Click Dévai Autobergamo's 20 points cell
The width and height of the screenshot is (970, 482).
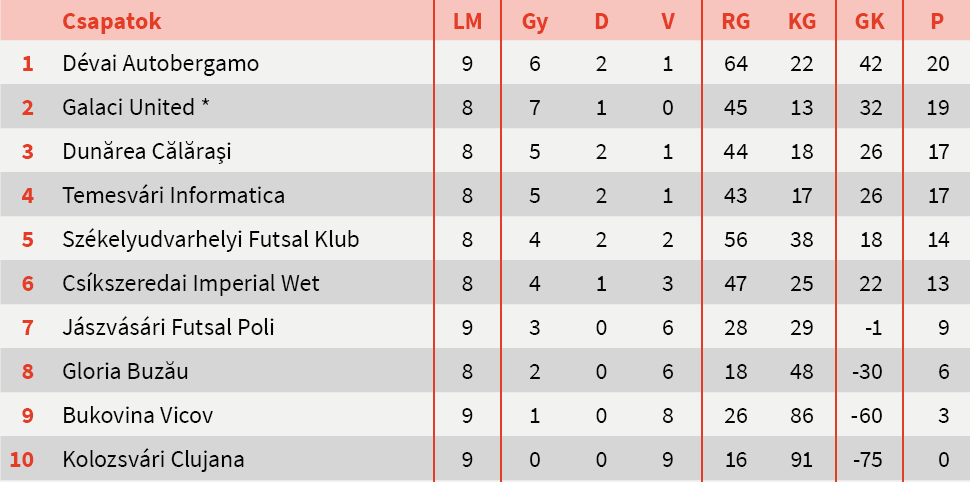(937, 64)
